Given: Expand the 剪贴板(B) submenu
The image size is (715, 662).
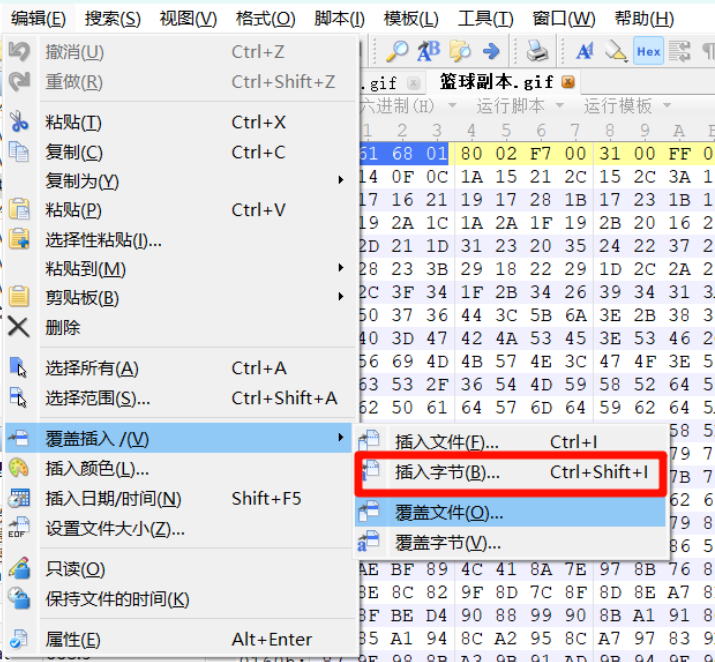Looking at the screenshot, I should [180, 298].
